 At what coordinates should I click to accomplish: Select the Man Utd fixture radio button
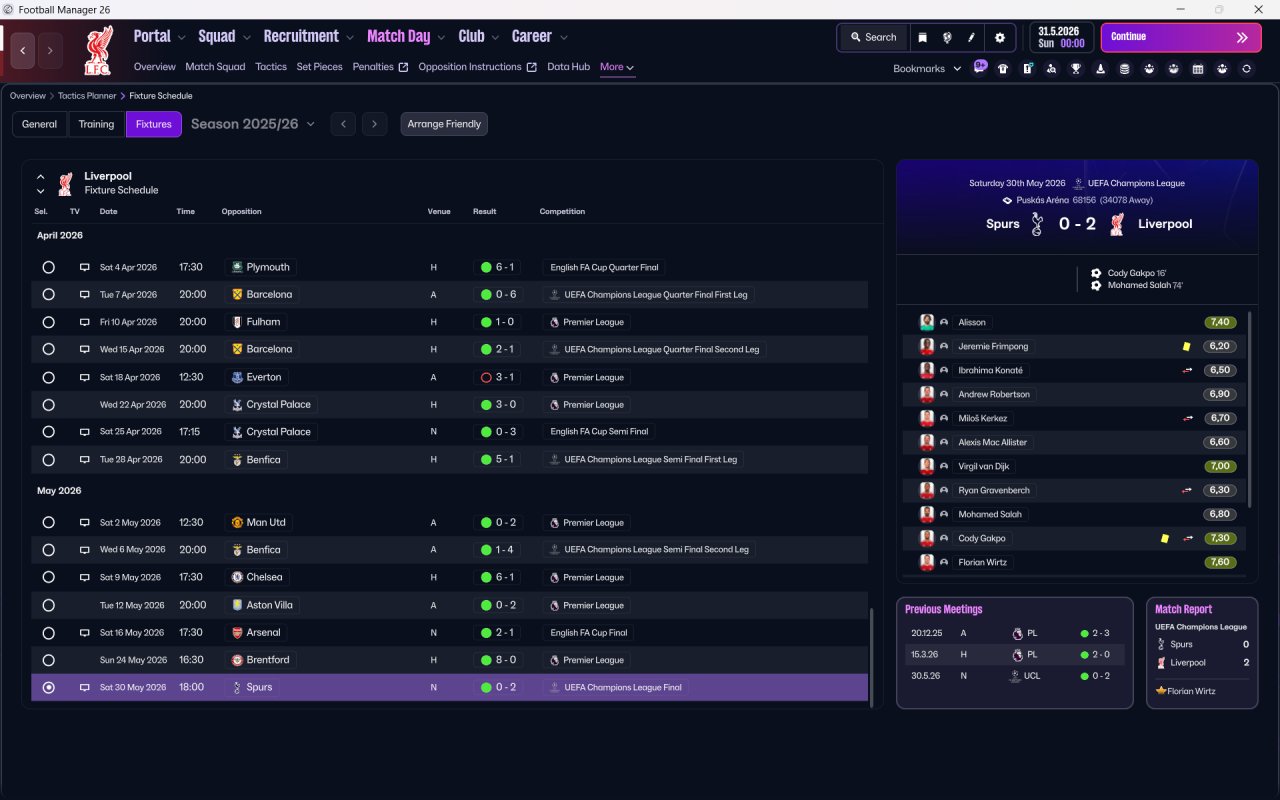48,522
